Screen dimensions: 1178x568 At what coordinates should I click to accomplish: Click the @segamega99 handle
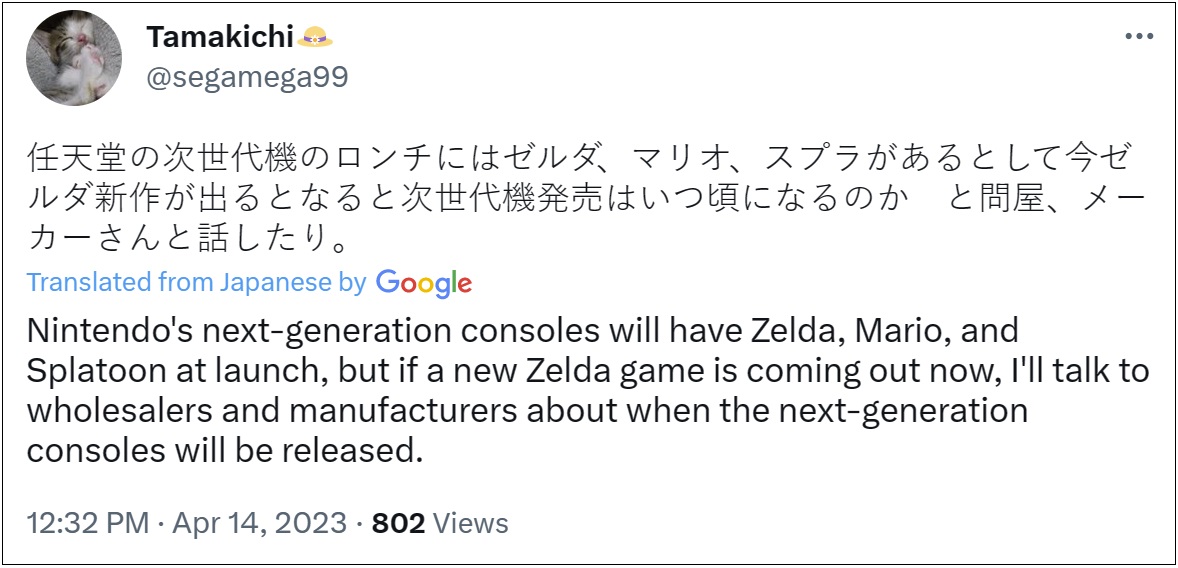pos(247,78)
